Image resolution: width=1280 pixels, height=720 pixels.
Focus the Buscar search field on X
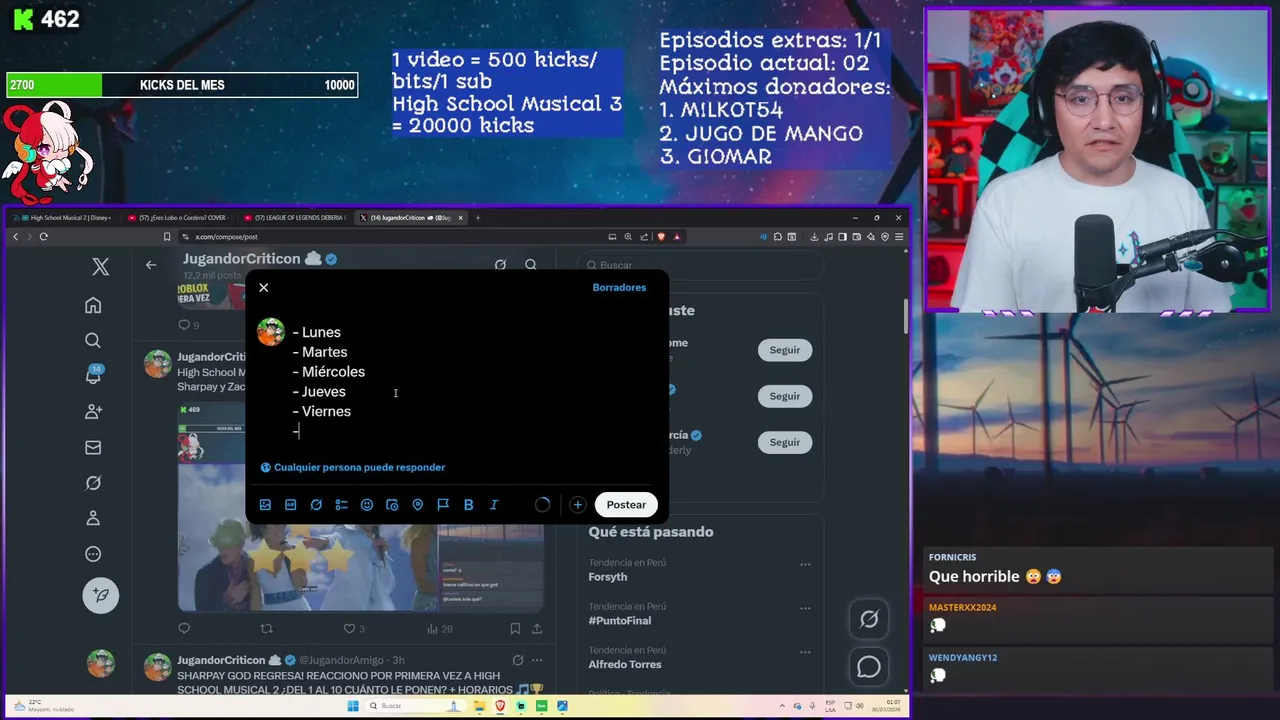700,265
